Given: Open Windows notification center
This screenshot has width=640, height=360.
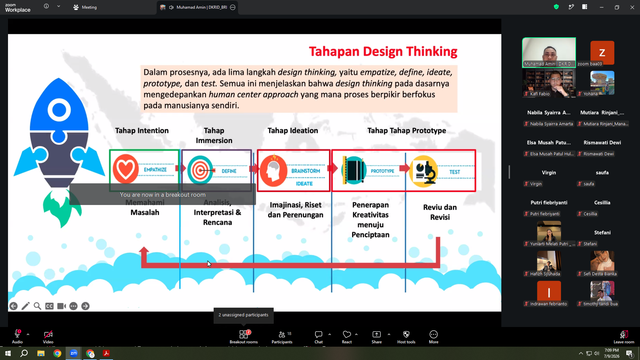Looking at the screenshot, I should pos(630,353).
